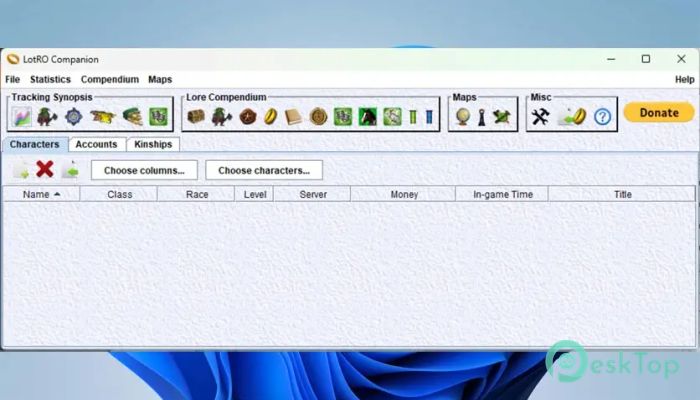Open the levelling chart icon in Tracking Synopsis
This screenshot has height=400, width=700.
[x=21, y=117]
